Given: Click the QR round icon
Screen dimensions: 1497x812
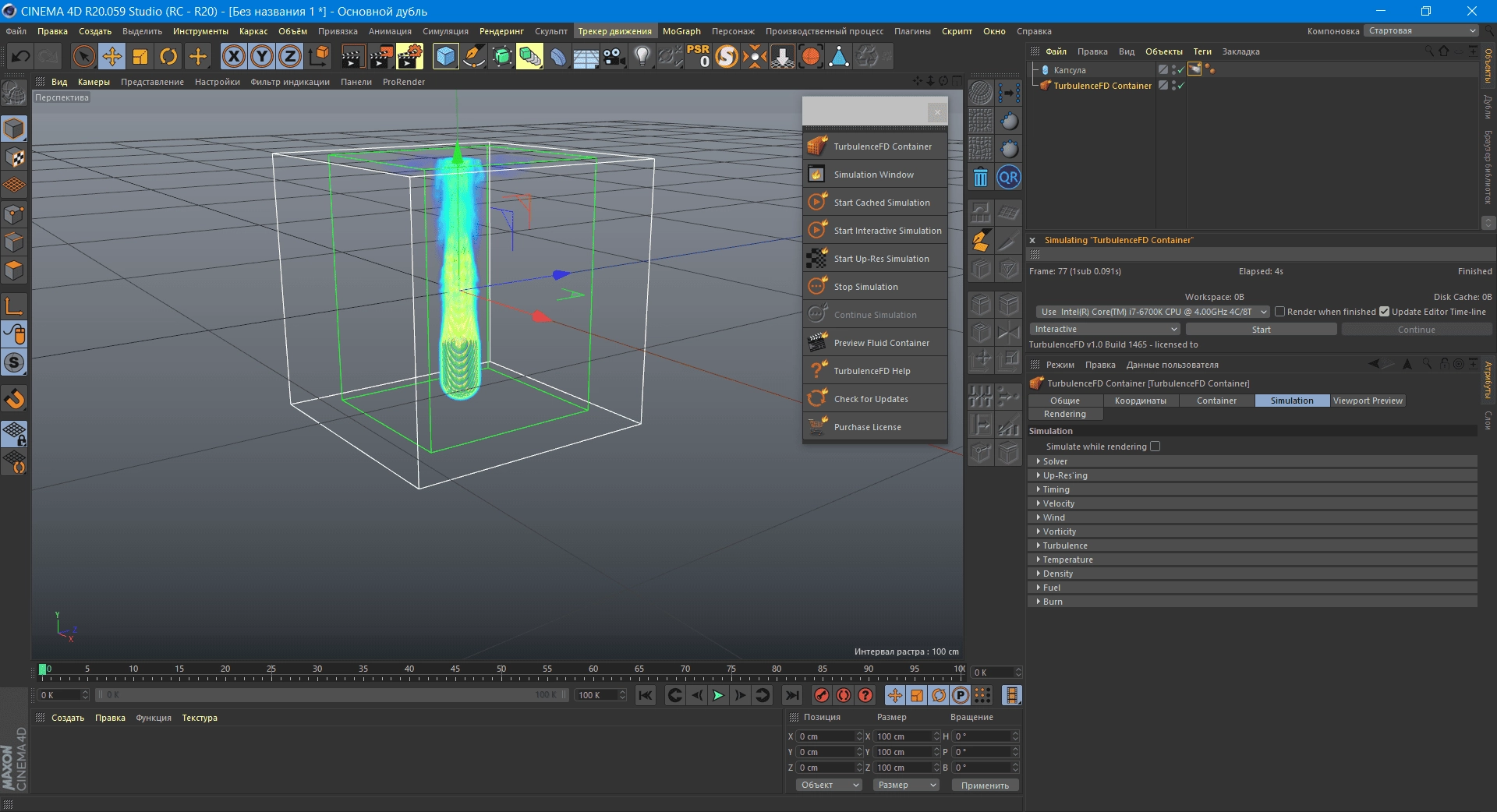Looking at the screenshot, I should point(1009,177).
